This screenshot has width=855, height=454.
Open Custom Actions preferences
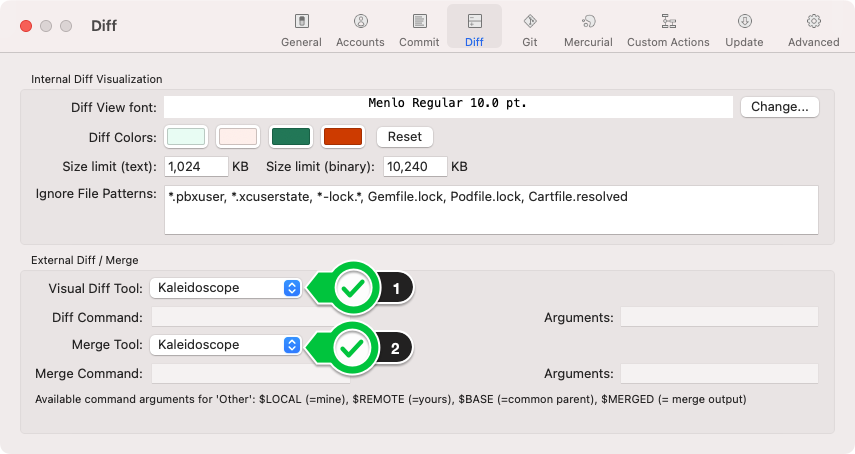point(668,29)
